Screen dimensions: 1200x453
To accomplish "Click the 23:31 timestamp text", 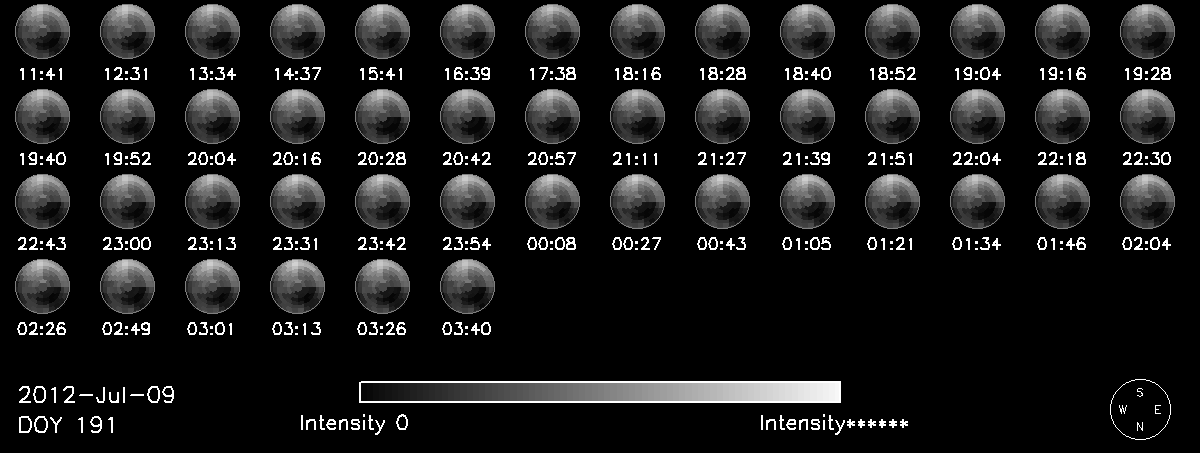I will click(297, 243).
